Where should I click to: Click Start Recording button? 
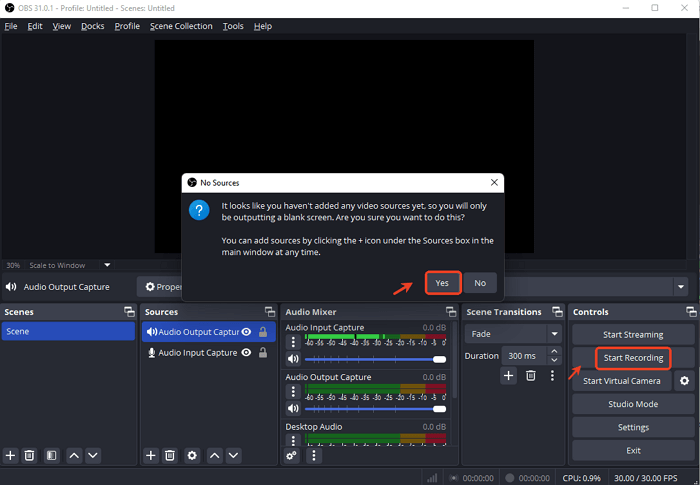633,358
